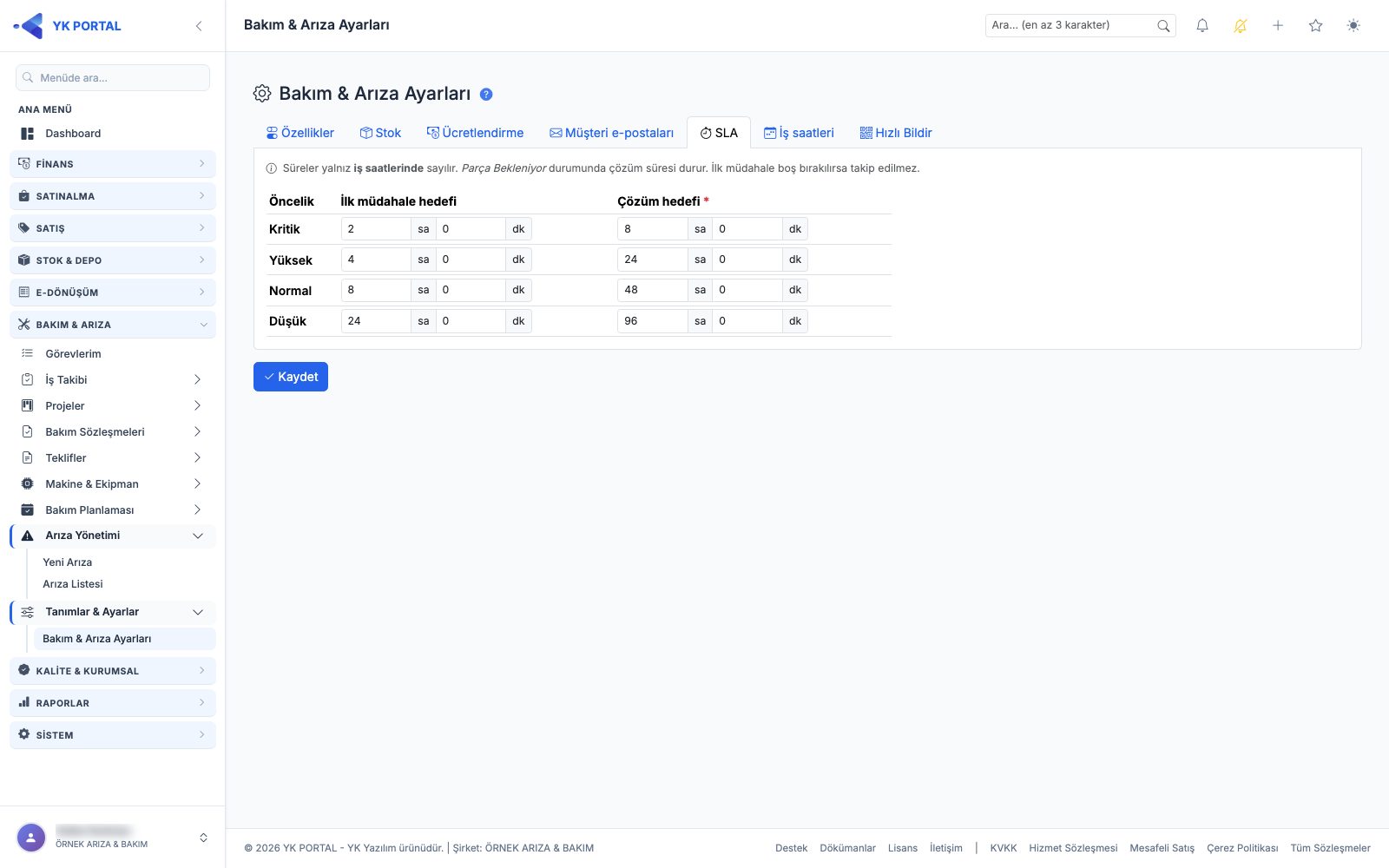This screenshot has width=1389, height=868.
Task: Open the Yeni Arıza link
Action: pos(68,562)
